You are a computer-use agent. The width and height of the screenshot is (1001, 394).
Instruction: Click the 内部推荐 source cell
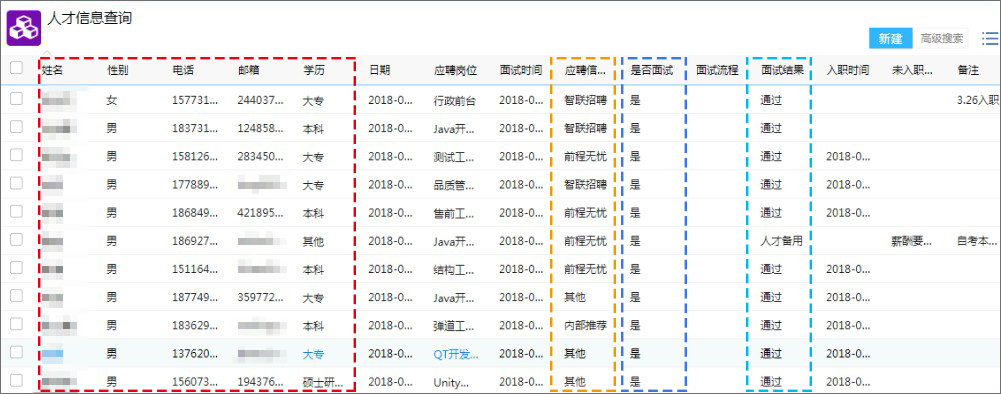[x=585, y=325]
